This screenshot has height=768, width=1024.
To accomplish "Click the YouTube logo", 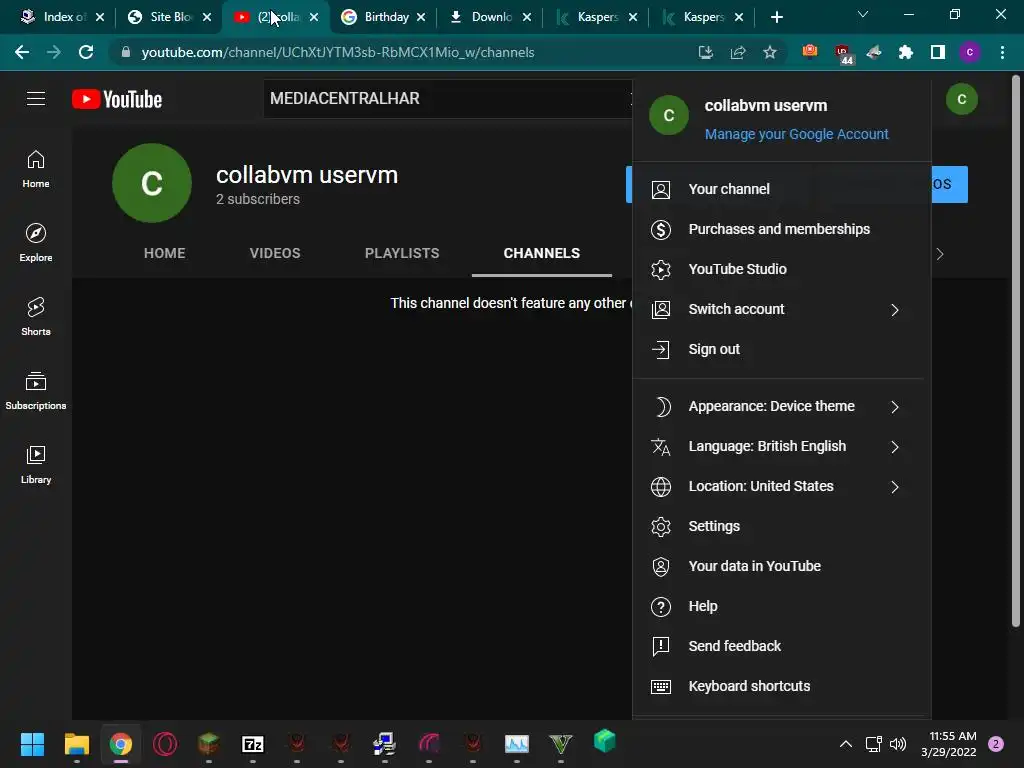I will pos(117,99).
